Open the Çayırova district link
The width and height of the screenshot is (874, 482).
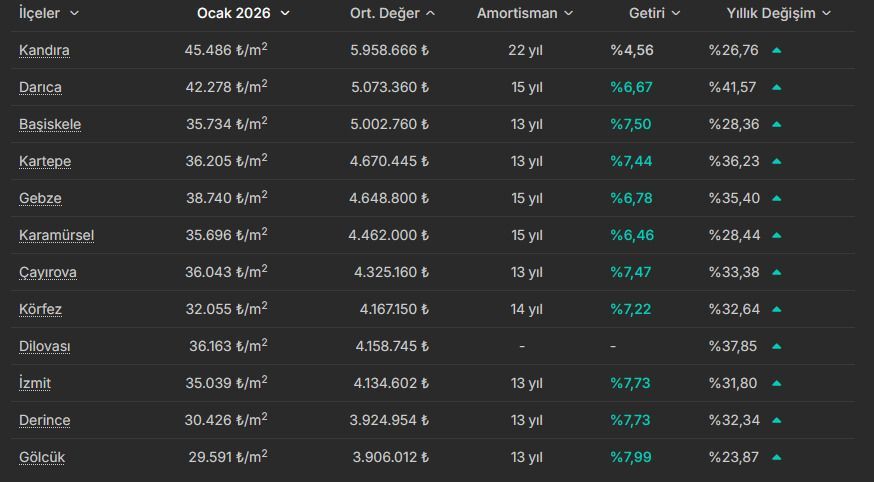48,272
